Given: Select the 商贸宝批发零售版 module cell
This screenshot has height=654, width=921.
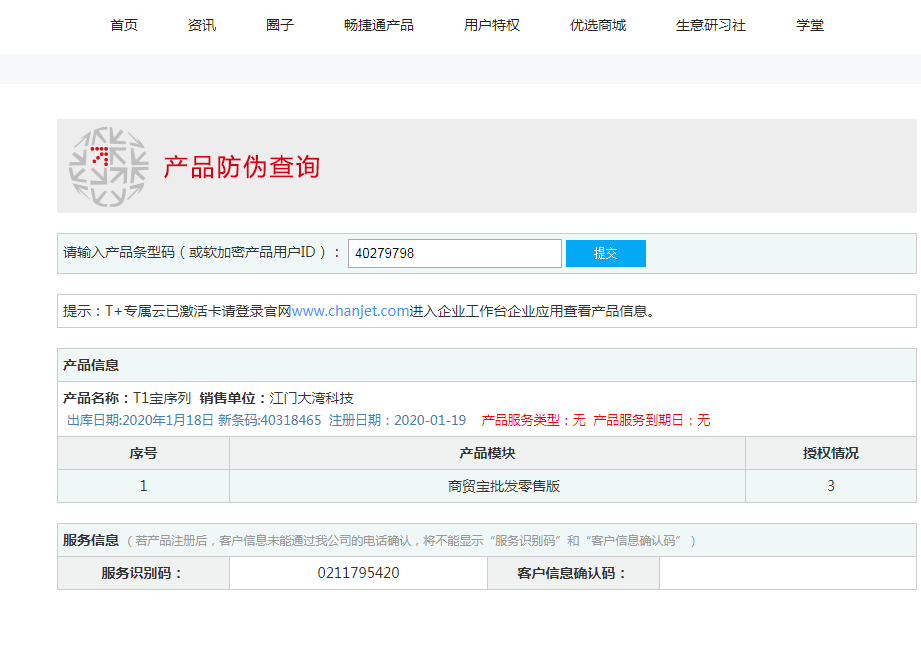Looking at the screenshot, I should pyautogui.click(x=488, y=486).
